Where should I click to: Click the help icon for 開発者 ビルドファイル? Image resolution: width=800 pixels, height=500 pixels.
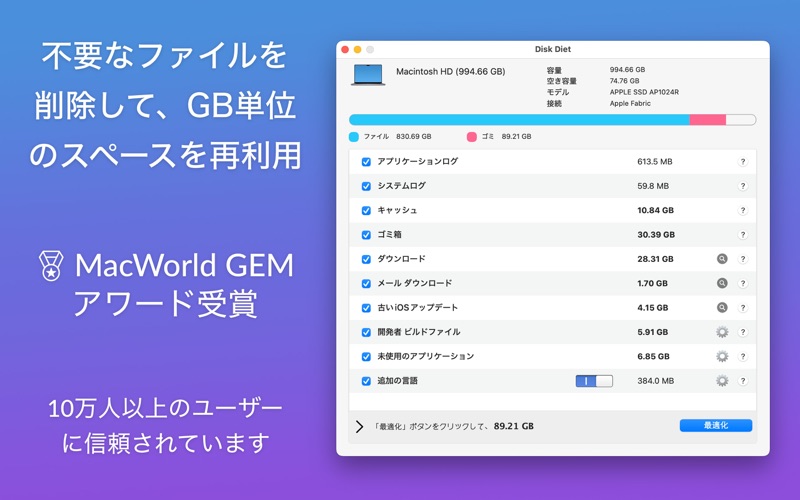point(743,332)
